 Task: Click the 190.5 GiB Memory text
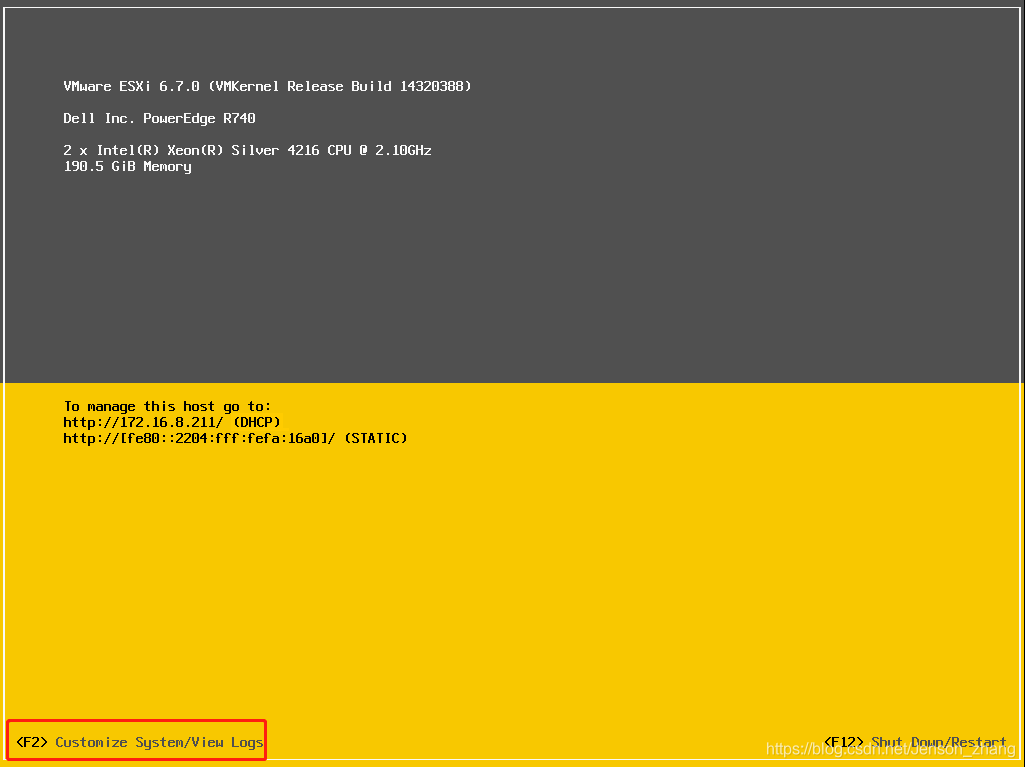pos(127,167)
